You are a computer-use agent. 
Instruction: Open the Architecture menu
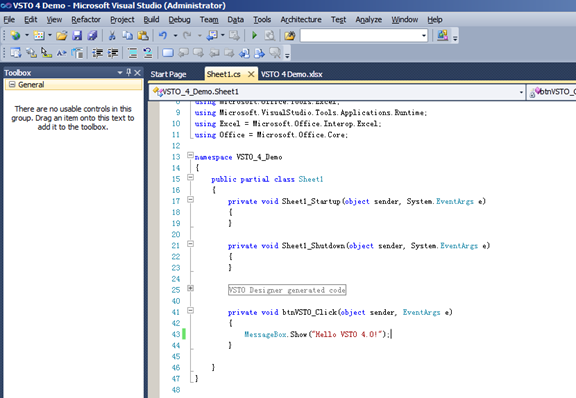click(301, 19)
